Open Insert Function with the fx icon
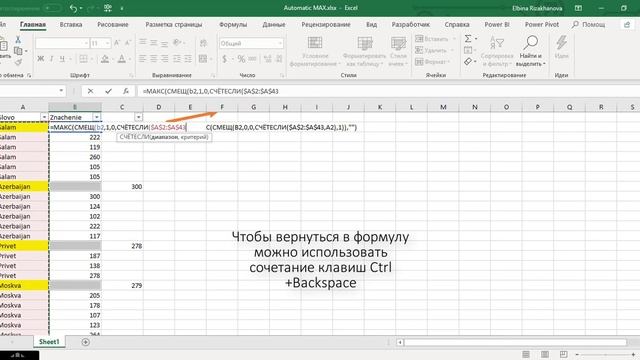Viewport: 640px width, 360px height. pyautogui.click(x=126, y=91)
